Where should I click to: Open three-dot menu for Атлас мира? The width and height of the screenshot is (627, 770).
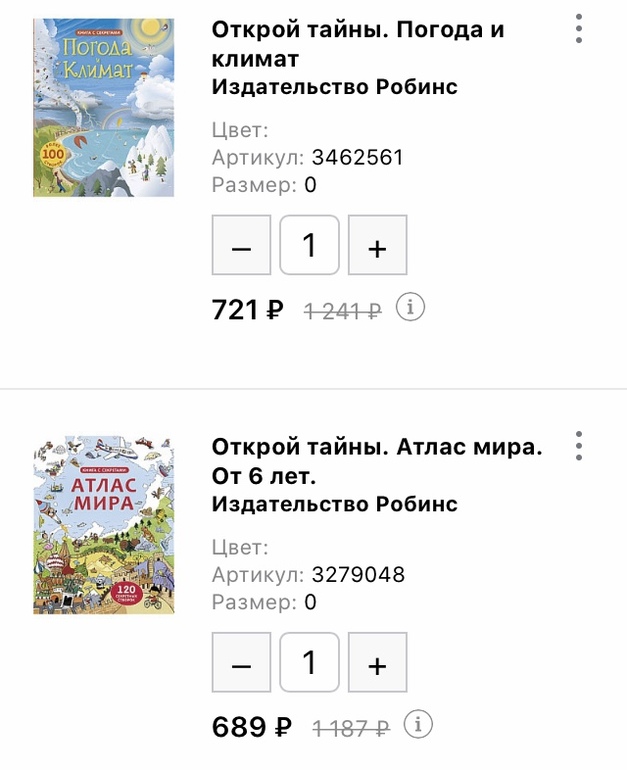pyautogui.click(x=579, y=446)
